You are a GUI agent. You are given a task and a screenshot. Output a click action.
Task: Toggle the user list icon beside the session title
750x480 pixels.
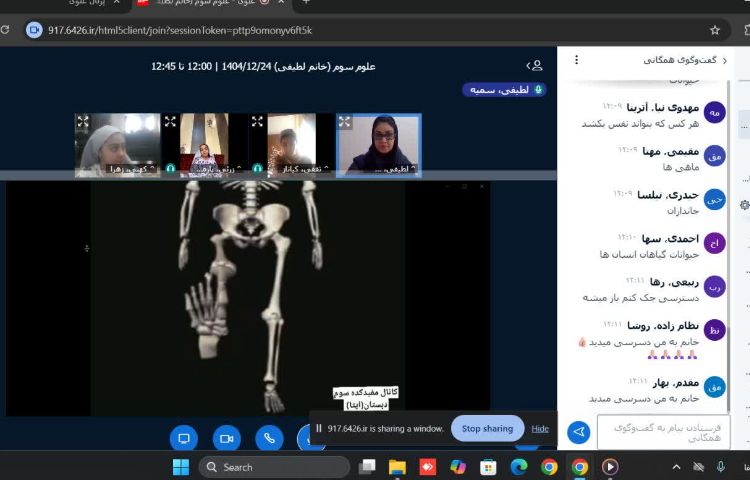[534, 65]
